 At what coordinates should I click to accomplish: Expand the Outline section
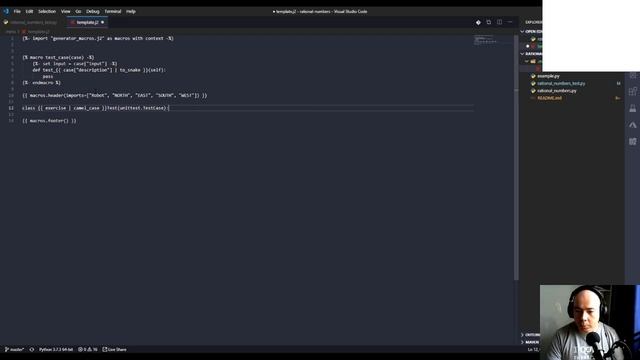pyautogui.click(x=530, y=335)
